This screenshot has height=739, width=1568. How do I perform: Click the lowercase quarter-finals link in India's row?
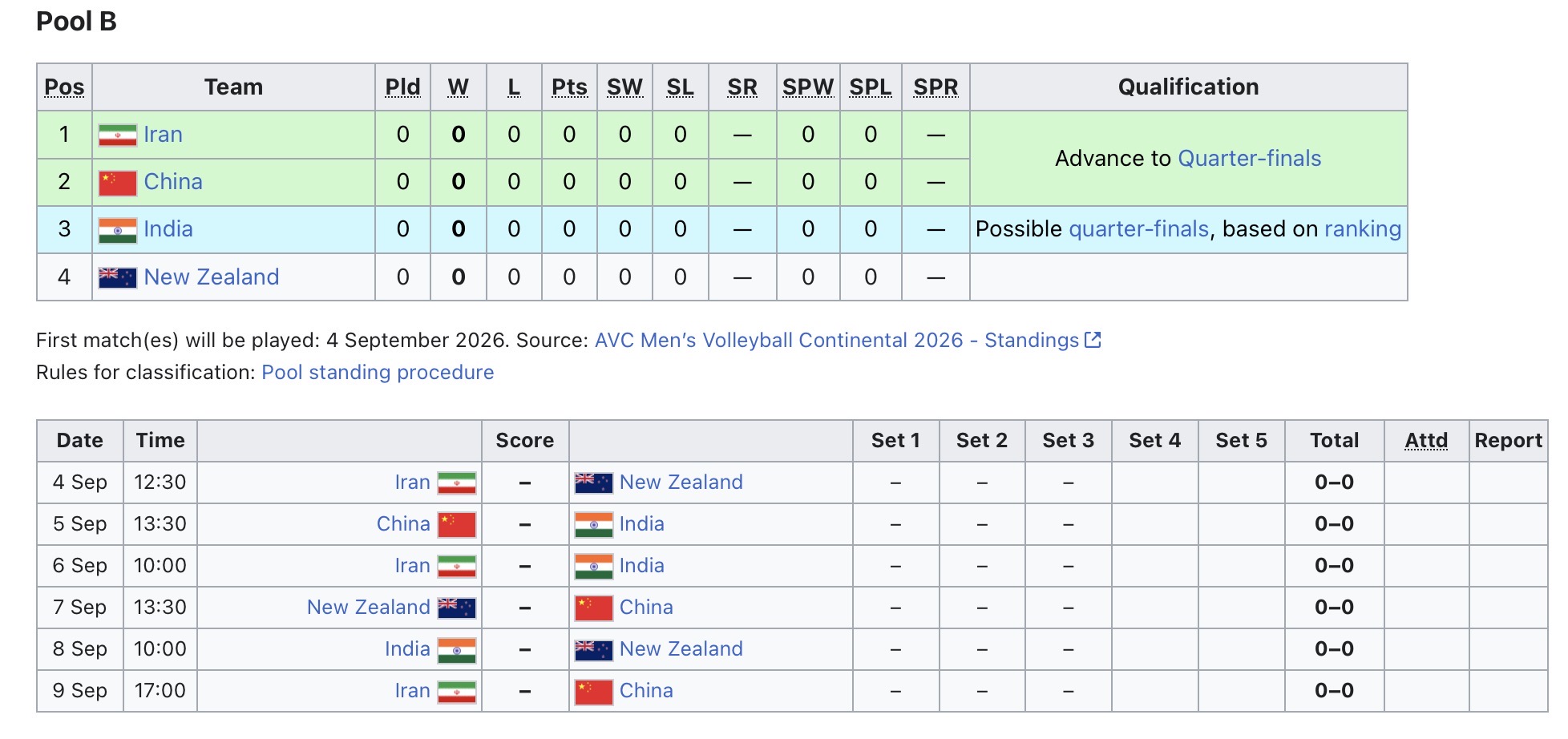tap(1138, 229)
